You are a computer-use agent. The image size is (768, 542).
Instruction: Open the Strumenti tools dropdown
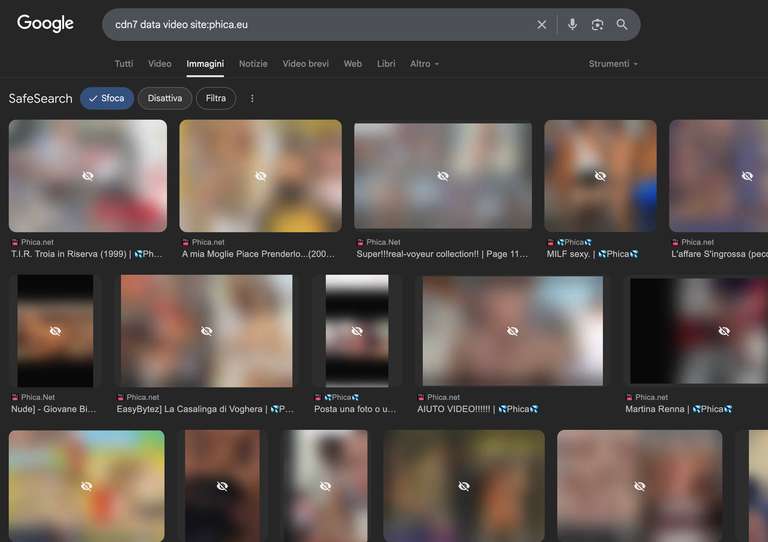tap(613, 64)
